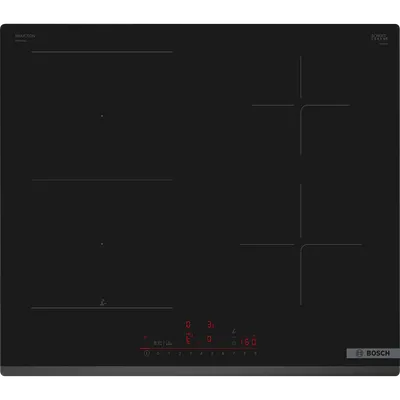Click the Induction label in top-left corner
Screen dimensions: 400x400
pos(25,36)
